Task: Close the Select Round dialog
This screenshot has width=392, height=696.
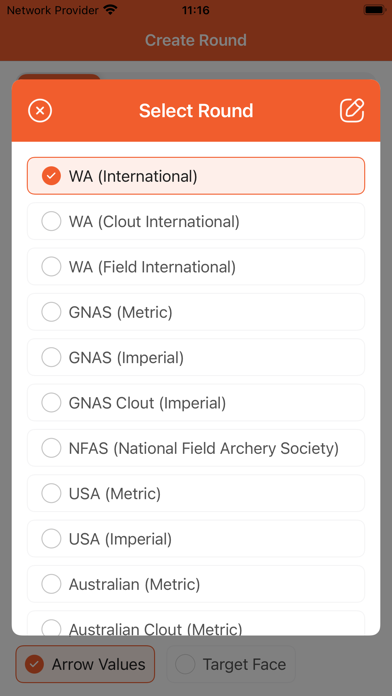Action: pyautogui.click(x=40, y=111)
